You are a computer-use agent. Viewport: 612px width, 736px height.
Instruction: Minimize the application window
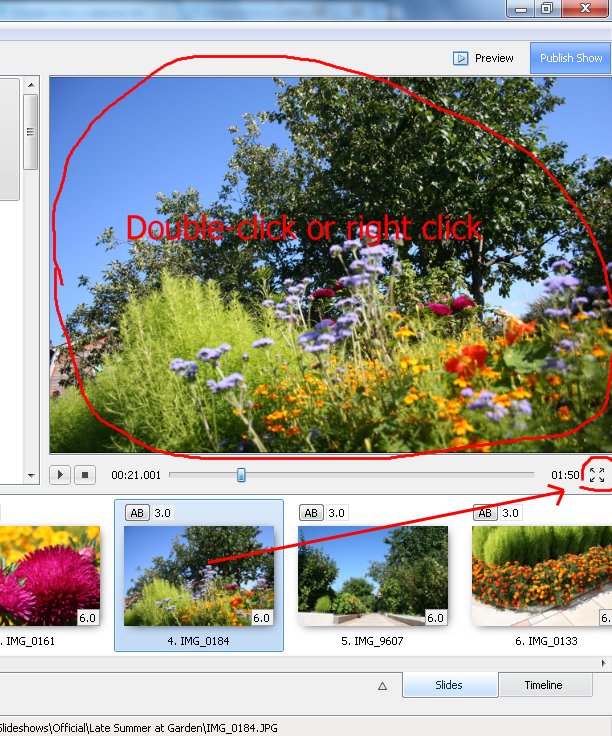(x=521, y=8)
